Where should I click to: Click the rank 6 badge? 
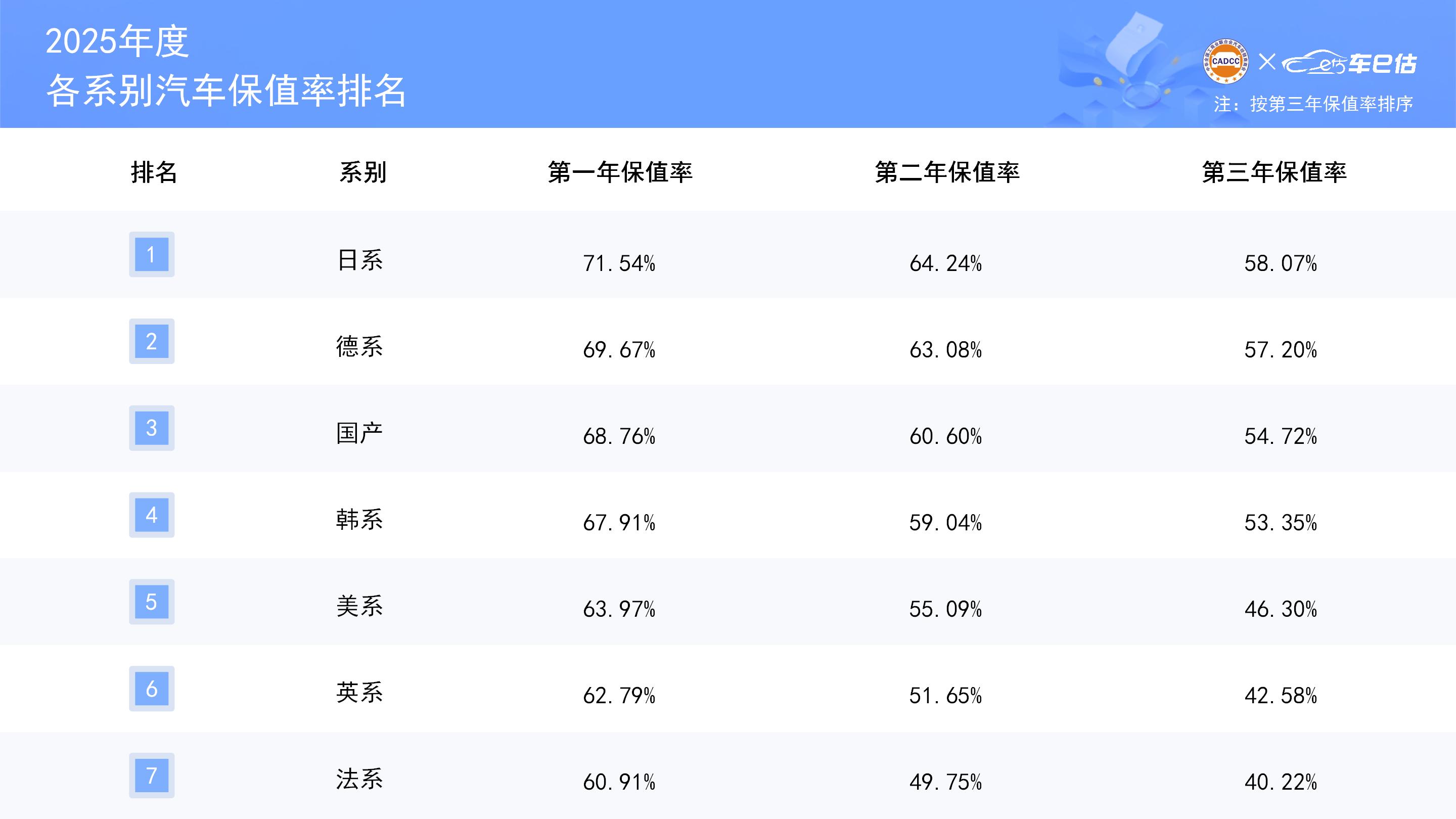[152, 689]
